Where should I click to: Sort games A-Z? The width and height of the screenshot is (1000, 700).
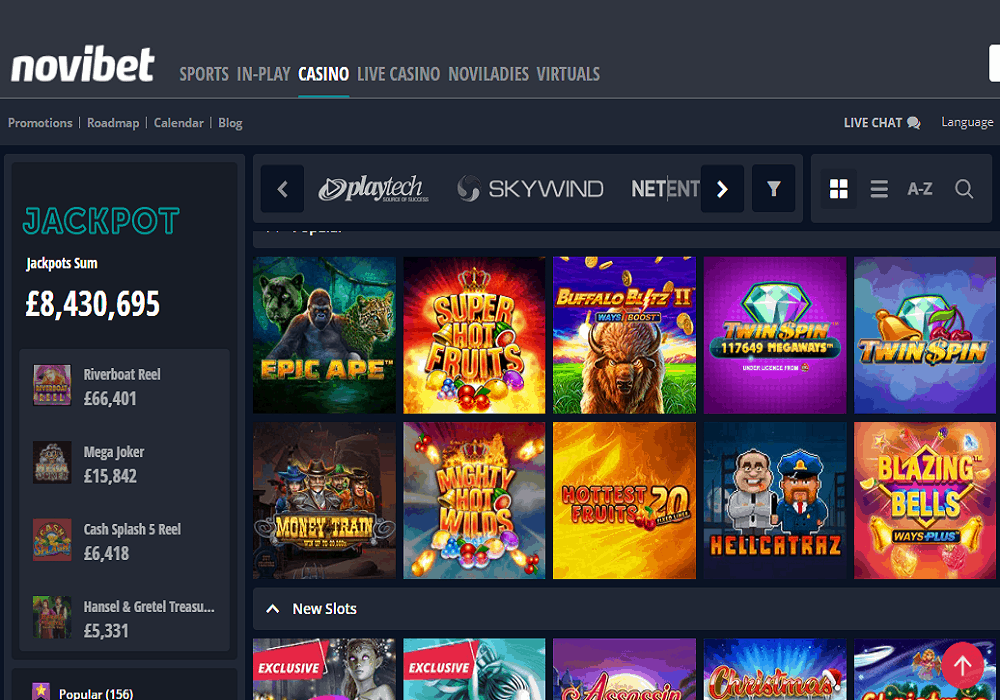pos(920,189)
